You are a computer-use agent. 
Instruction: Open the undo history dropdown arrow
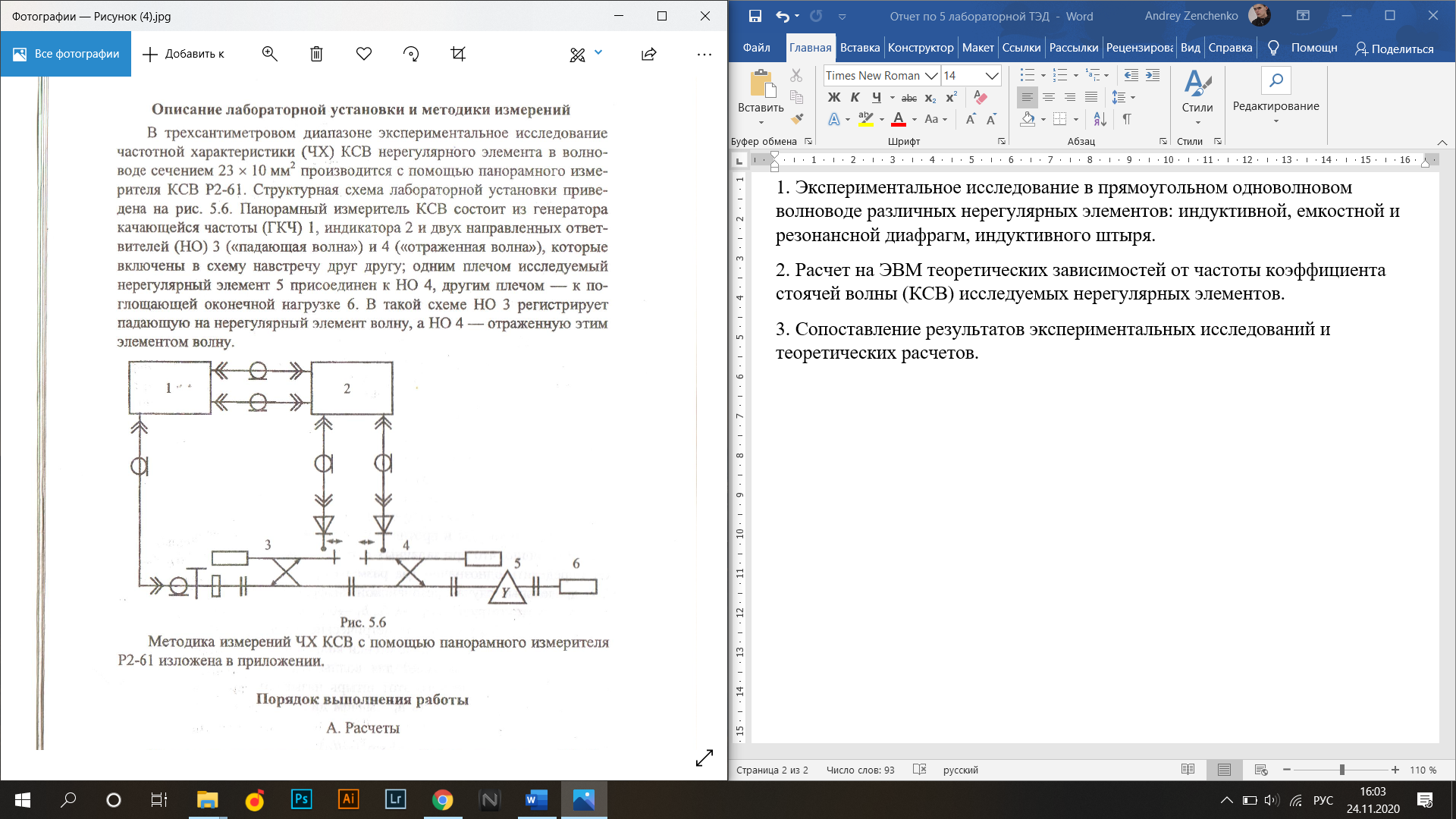click(x=797, y=17)
